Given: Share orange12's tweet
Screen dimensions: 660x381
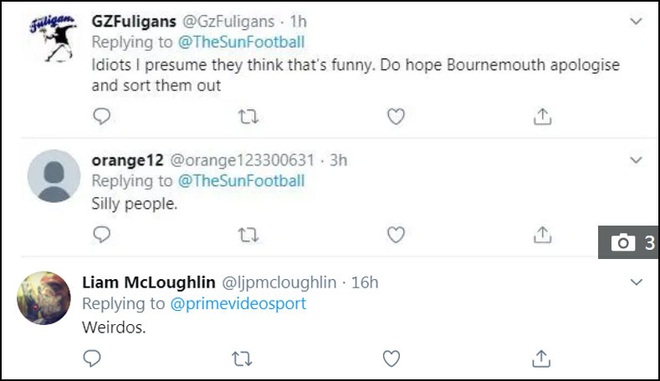Looking at the screenshot, I should point(542,235).
